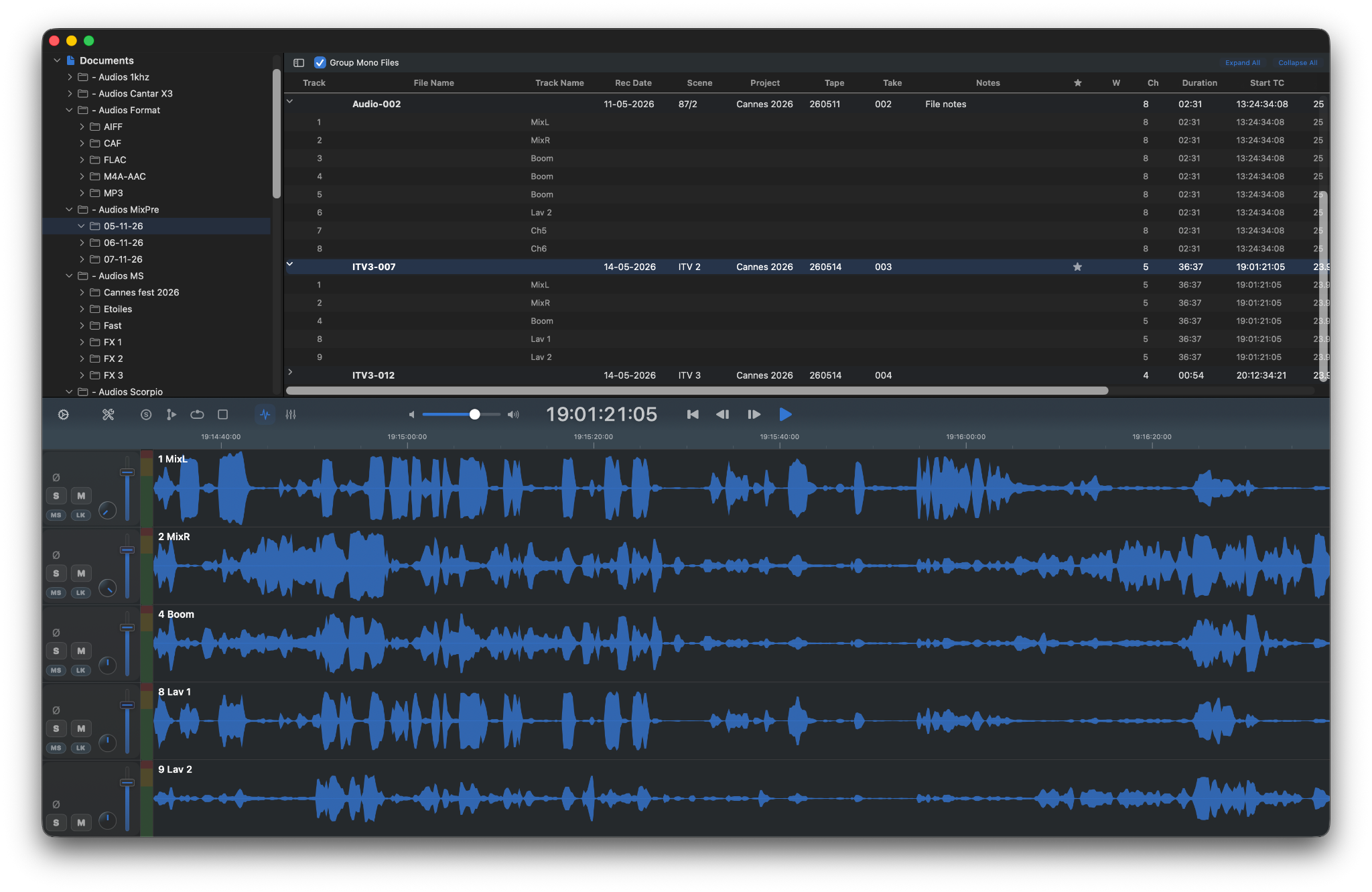Image resolution: width=1372 pixels, height=892 pixels.
Task: Click the star on the ITV3-007 row
Action: [1077, 267]
